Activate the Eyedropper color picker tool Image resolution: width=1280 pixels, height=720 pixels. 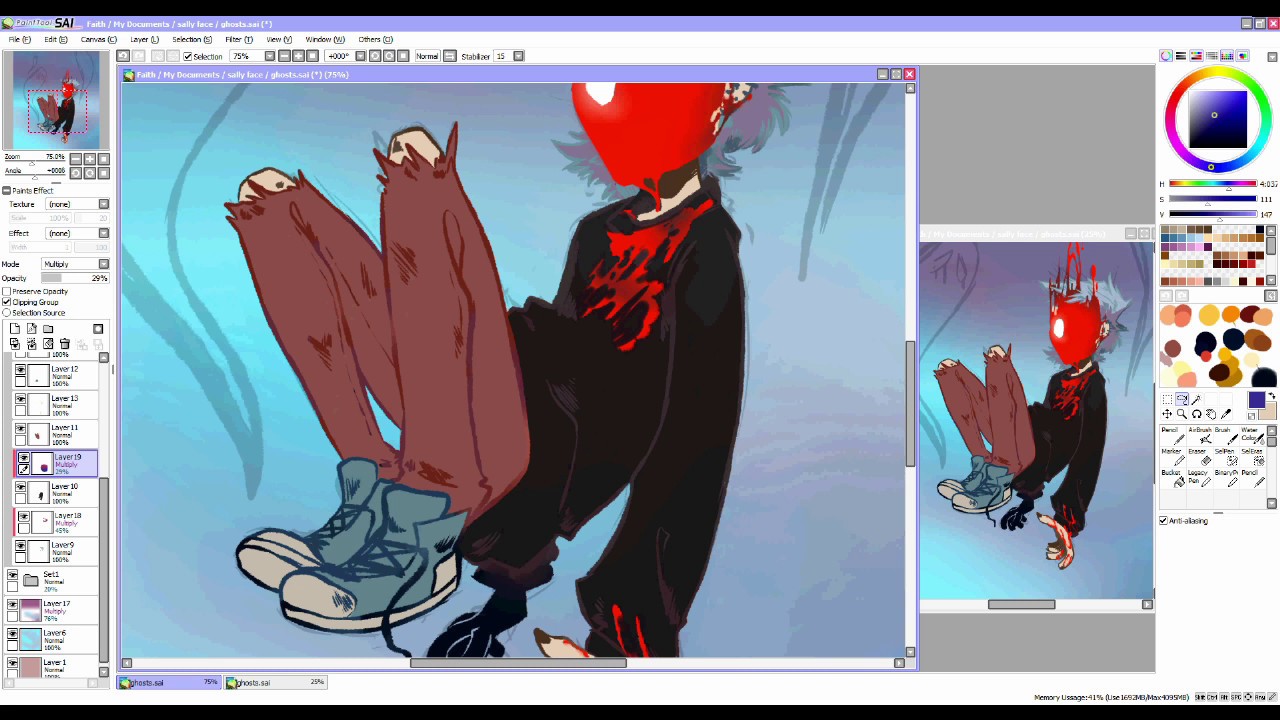click(x=1226, y=414)
